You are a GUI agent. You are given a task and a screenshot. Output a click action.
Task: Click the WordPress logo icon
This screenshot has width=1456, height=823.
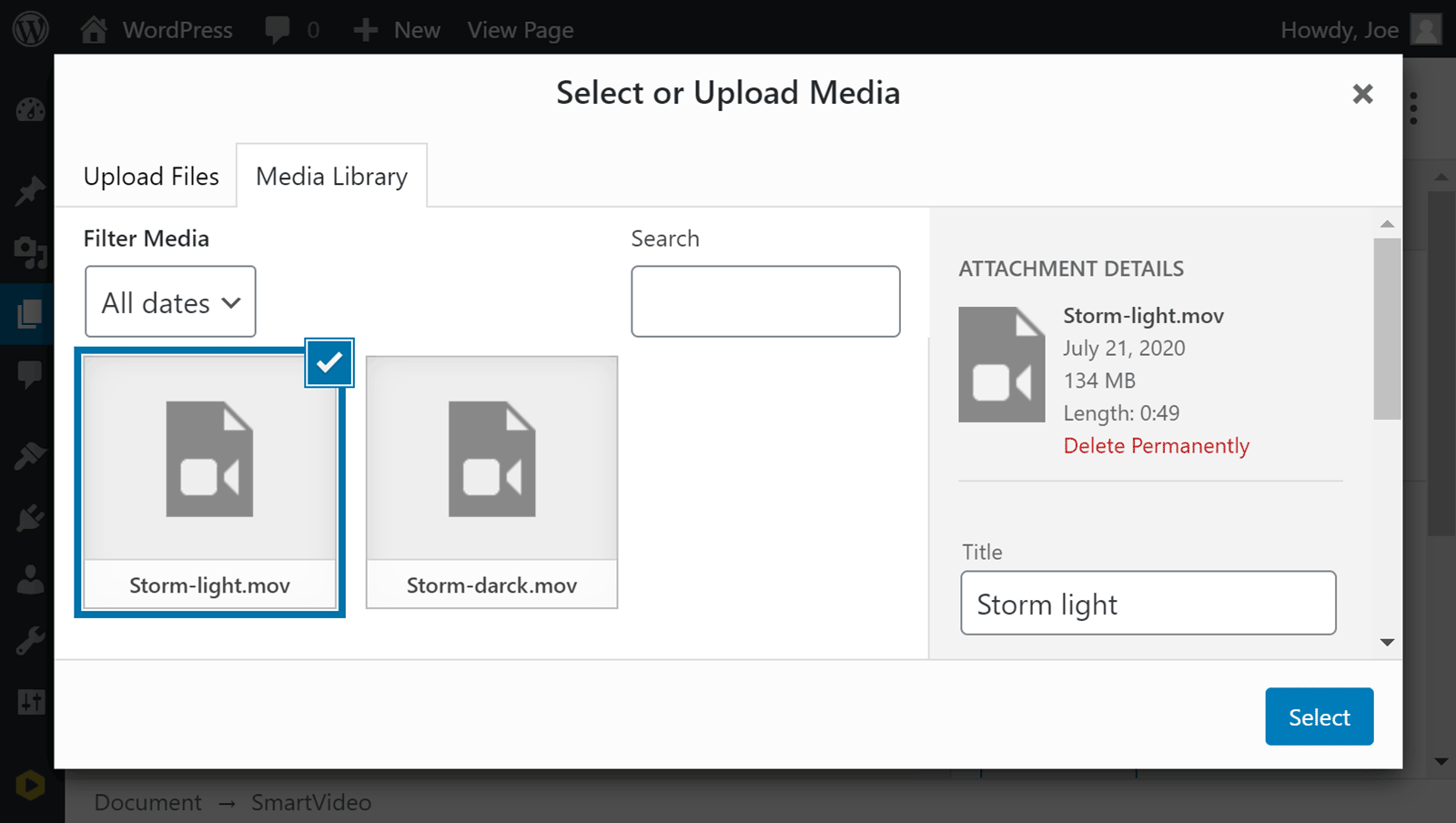(x=30, y=29)
